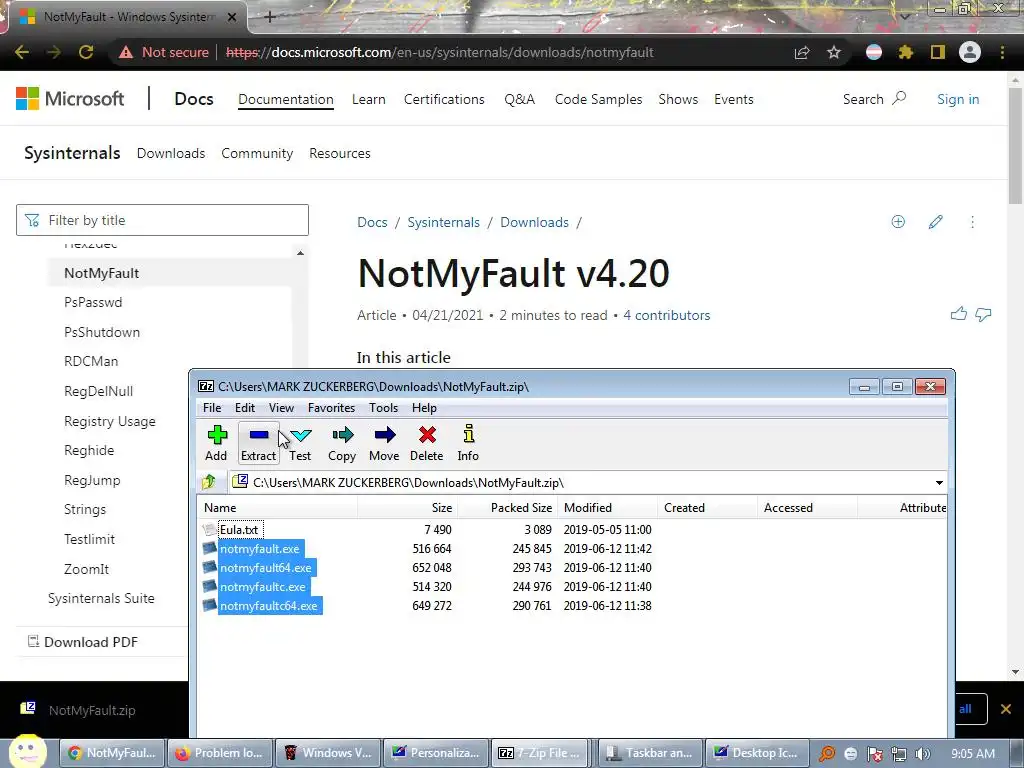Open Chrome three-dot menu
This screenshot has width=1024, height=768.
click(1002, 52)
